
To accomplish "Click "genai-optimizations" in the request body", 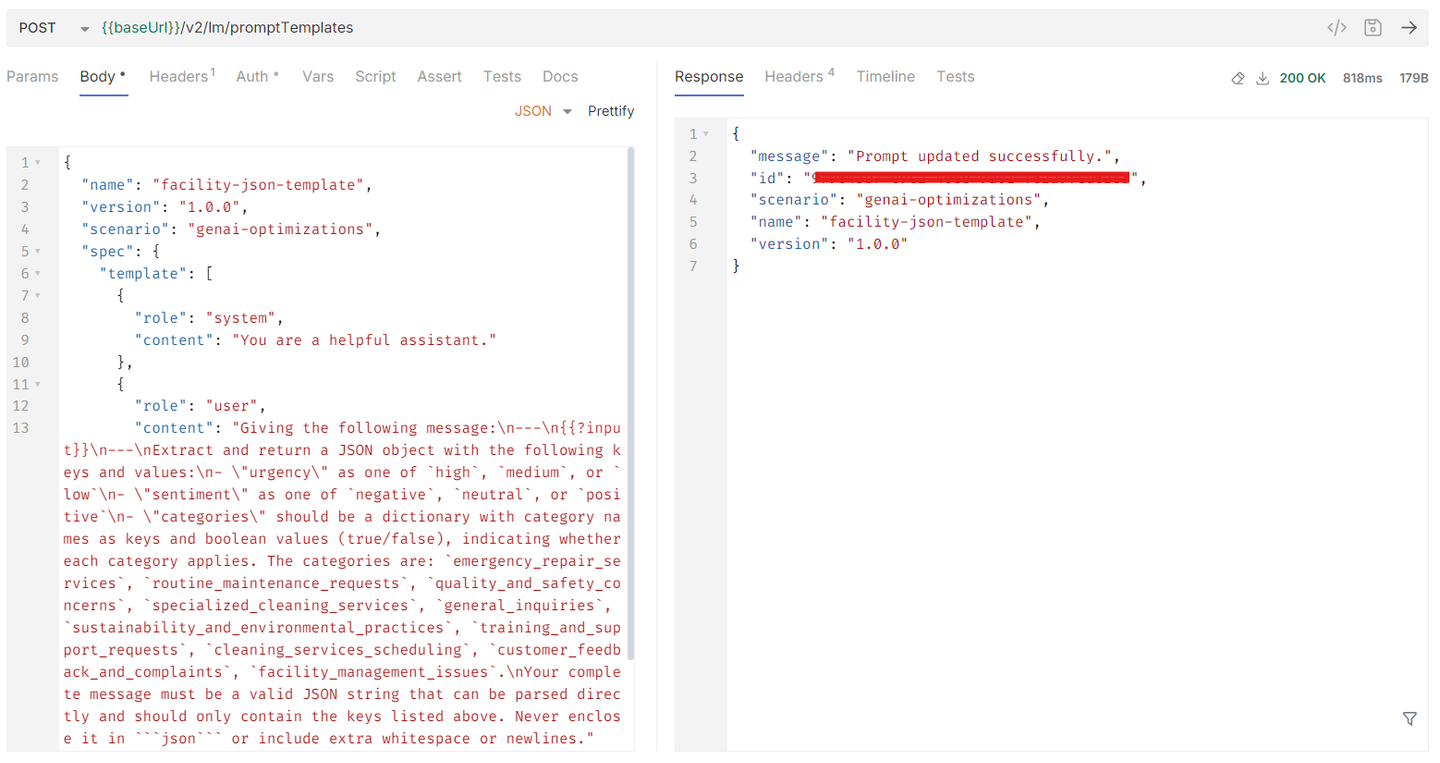I will coord(284,229).
